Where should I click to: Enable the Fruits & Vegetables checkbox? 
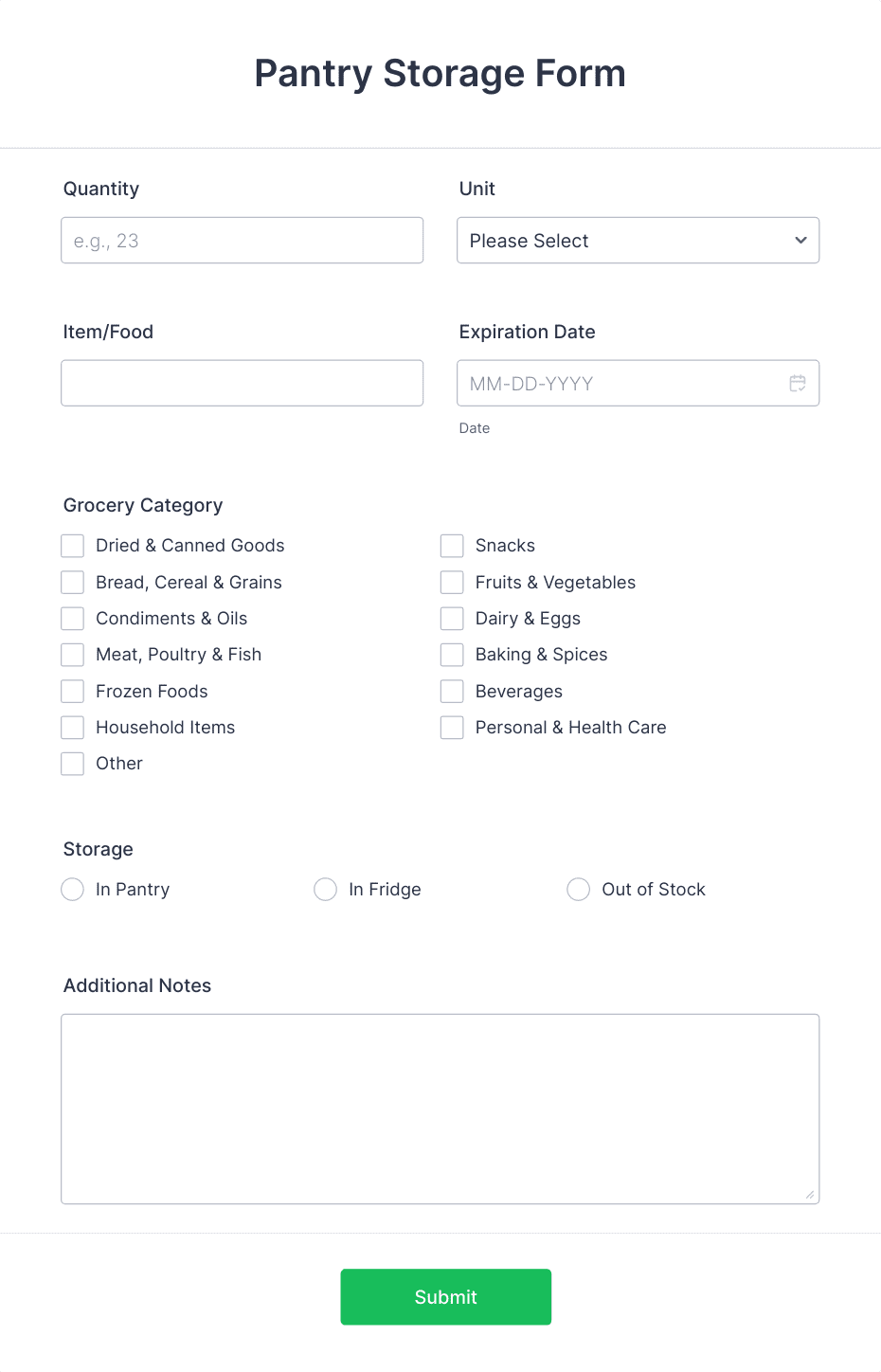[452, 582]
